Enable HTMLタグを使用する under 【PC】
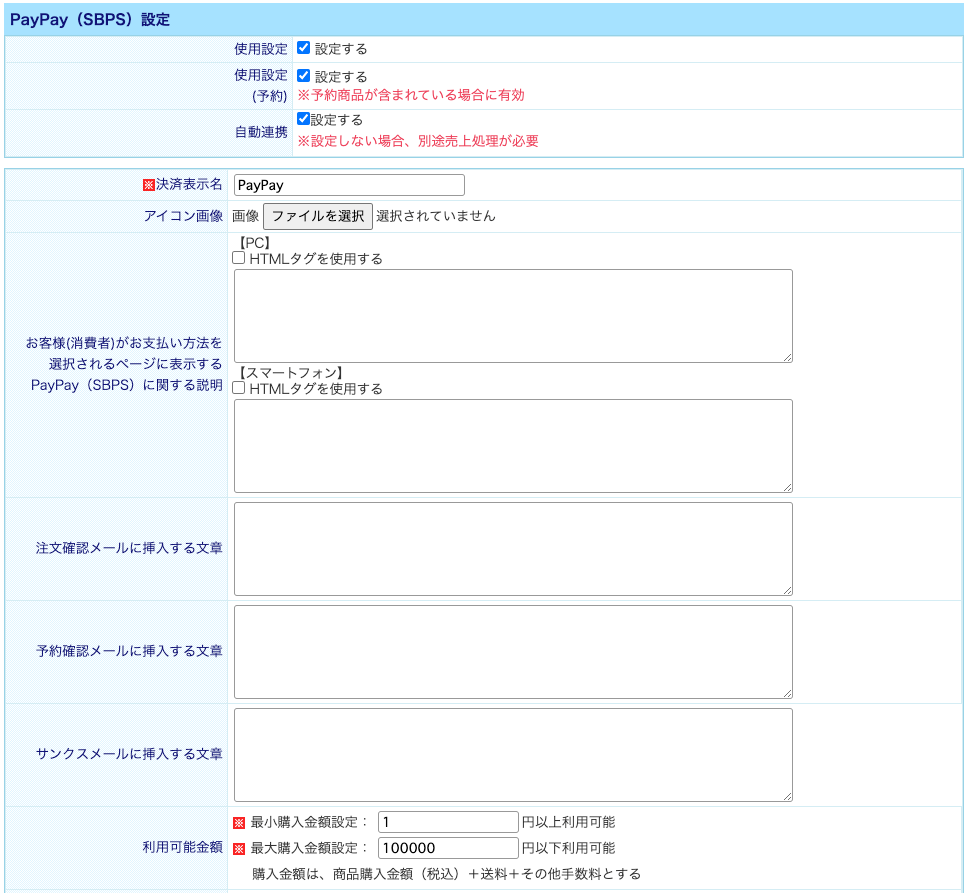The width and height of the screenshot is (967, 893). pyautogui.click(x=239, y=258)
